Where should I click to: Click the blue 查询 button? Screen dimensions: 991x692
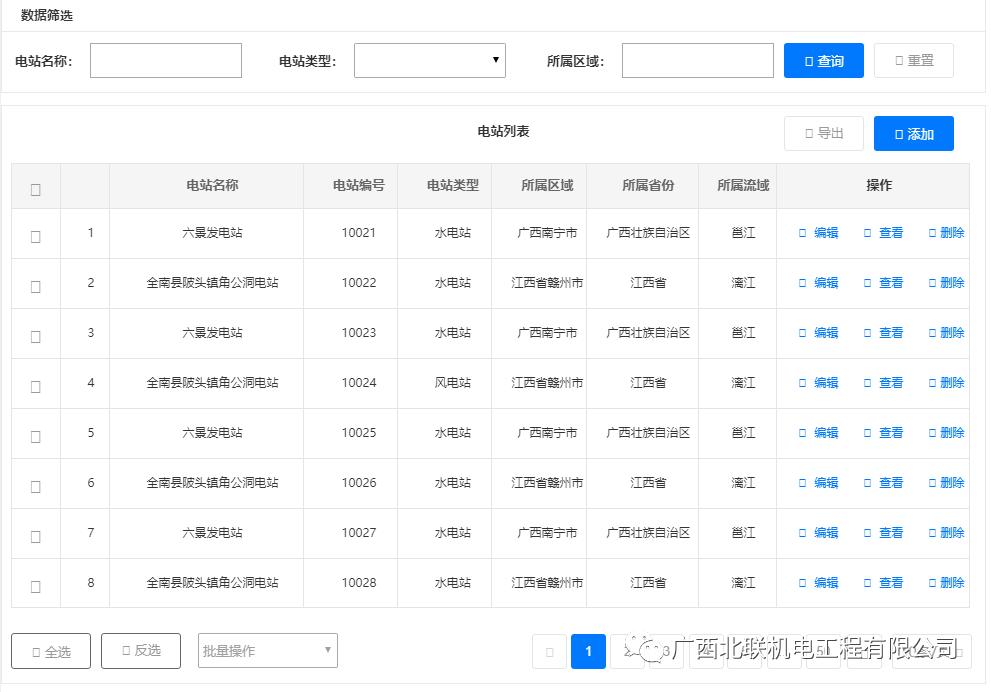tap(823, 61)
